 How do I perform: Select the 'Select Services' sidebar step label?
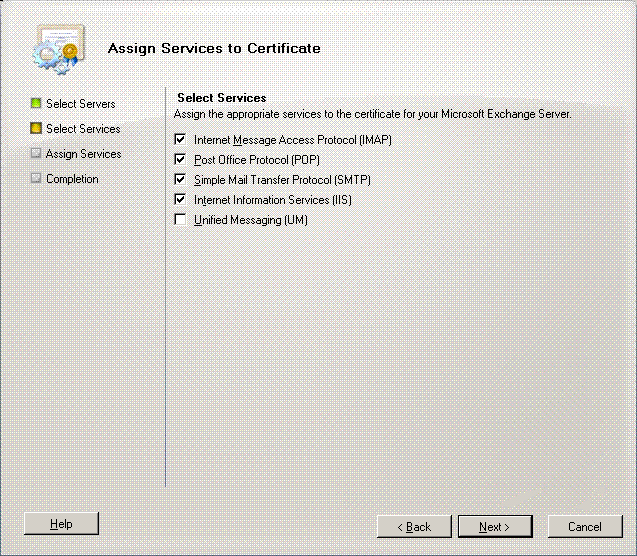83,129
